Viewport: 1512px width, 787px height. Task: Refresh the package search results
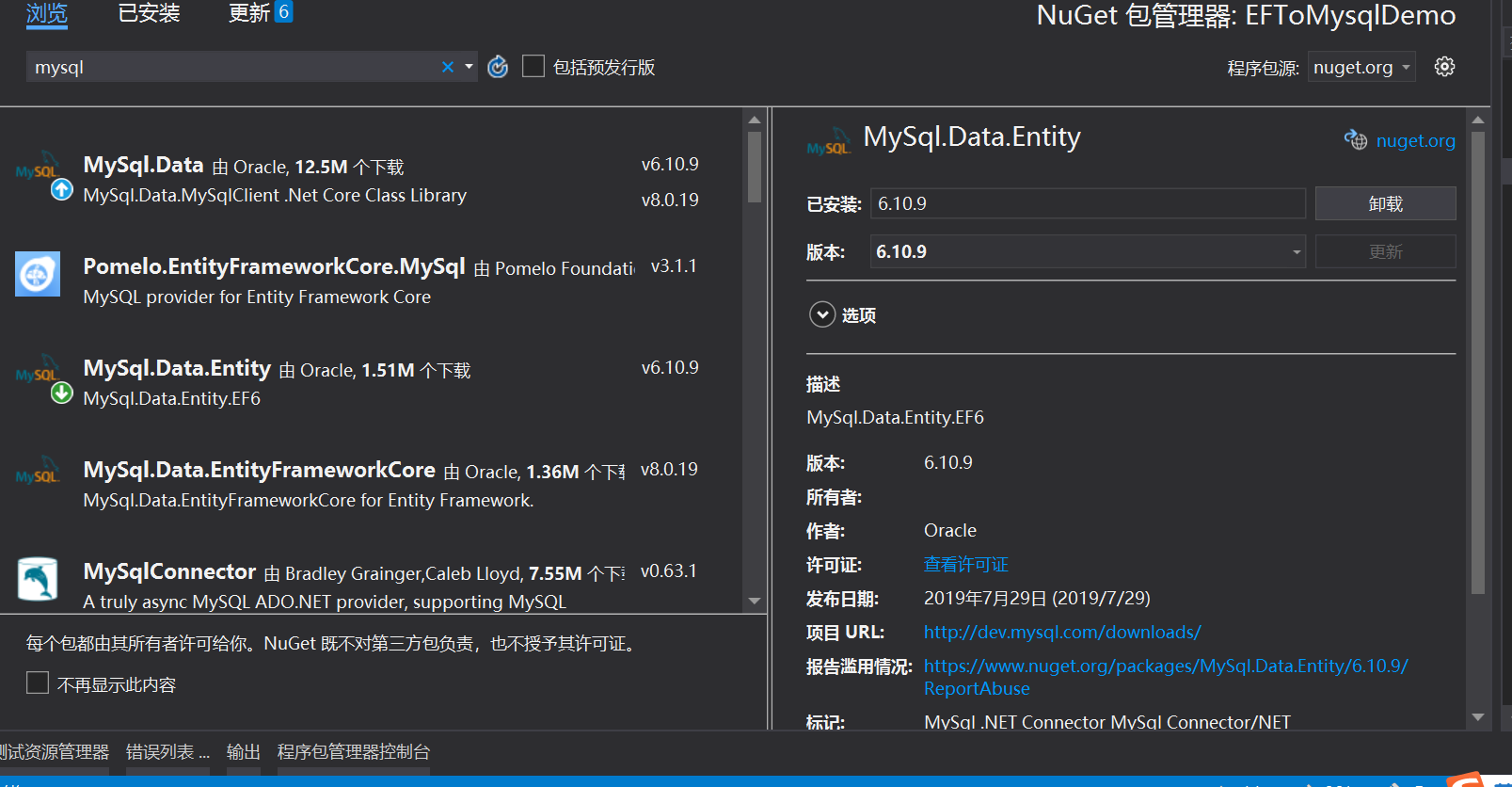[498, 67]
